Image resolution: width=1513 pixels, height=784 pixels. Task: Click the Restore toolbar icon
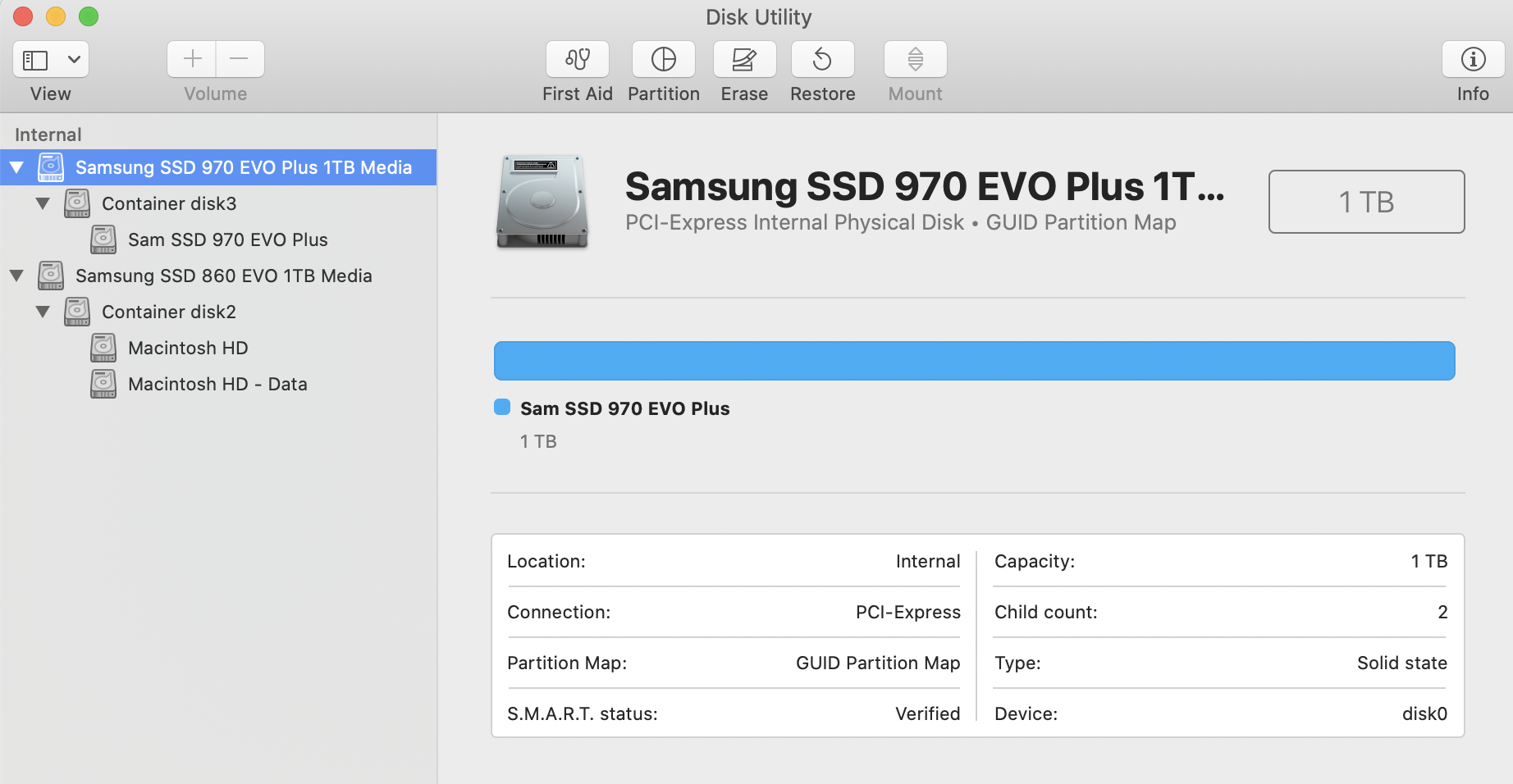(x=822, y=59)
